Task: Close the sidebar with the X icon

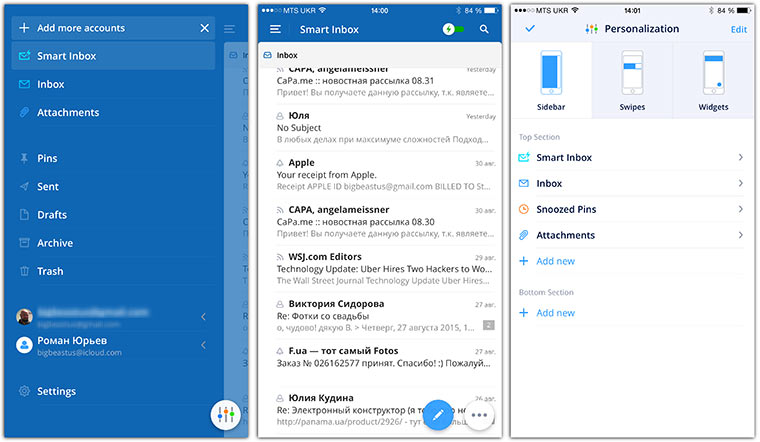Action: pos(205,28)
